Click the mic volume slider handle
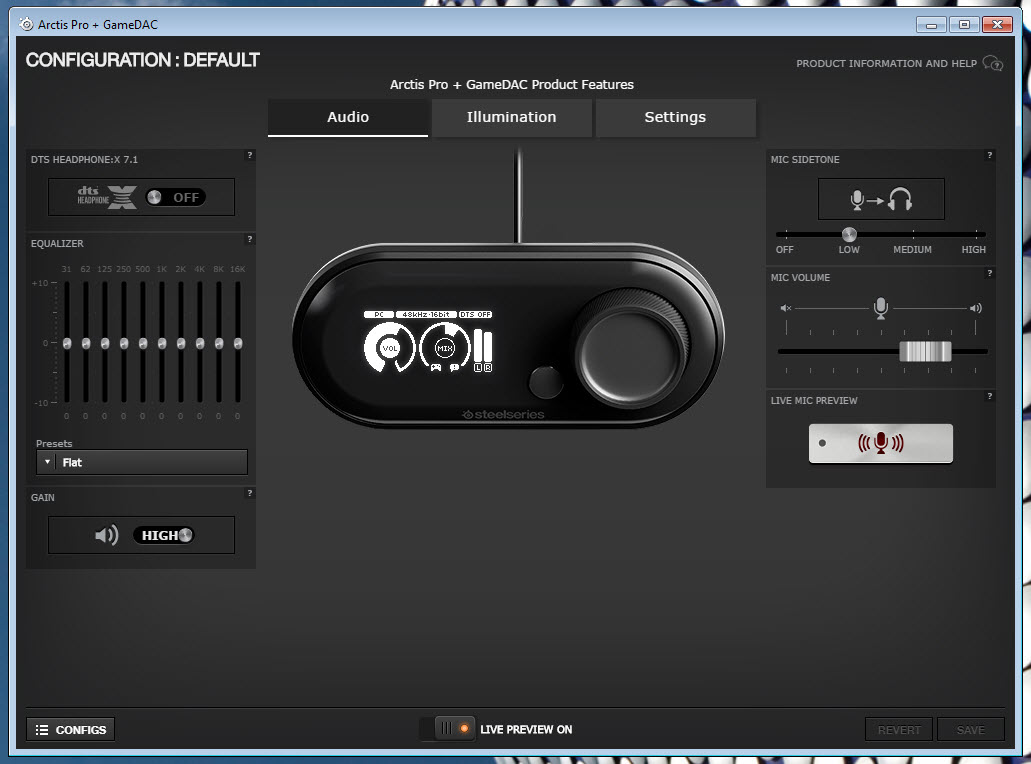The image size is (1031, 764). pyautogui.click(x=925, y=352)
